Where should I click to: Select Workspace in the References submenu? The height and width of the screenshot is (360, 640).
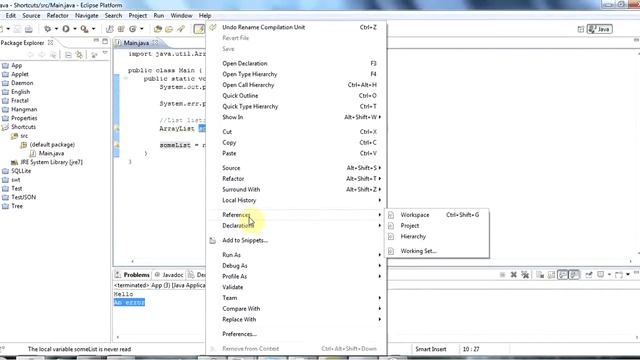pyautogui.click(x=437, y=215)
